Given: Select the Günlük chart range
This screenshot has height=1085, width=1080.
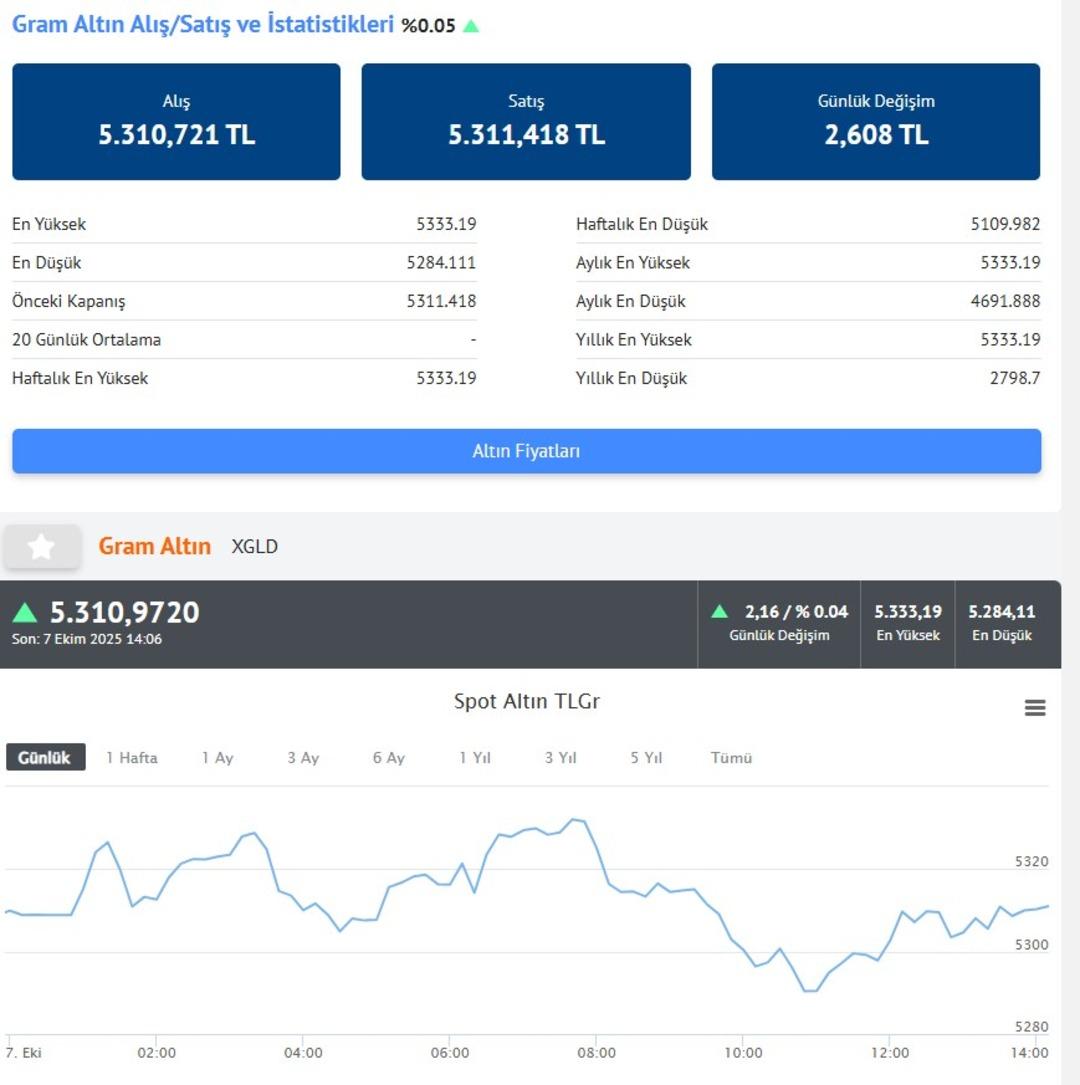Looking at the screenshot, I should [x=45, y=757].
